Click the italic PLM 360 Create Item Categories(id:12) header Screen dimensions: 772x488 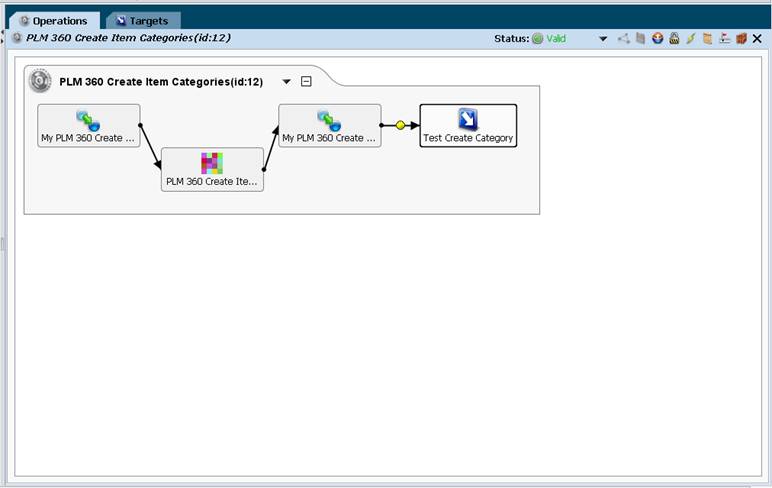(128, 38)
